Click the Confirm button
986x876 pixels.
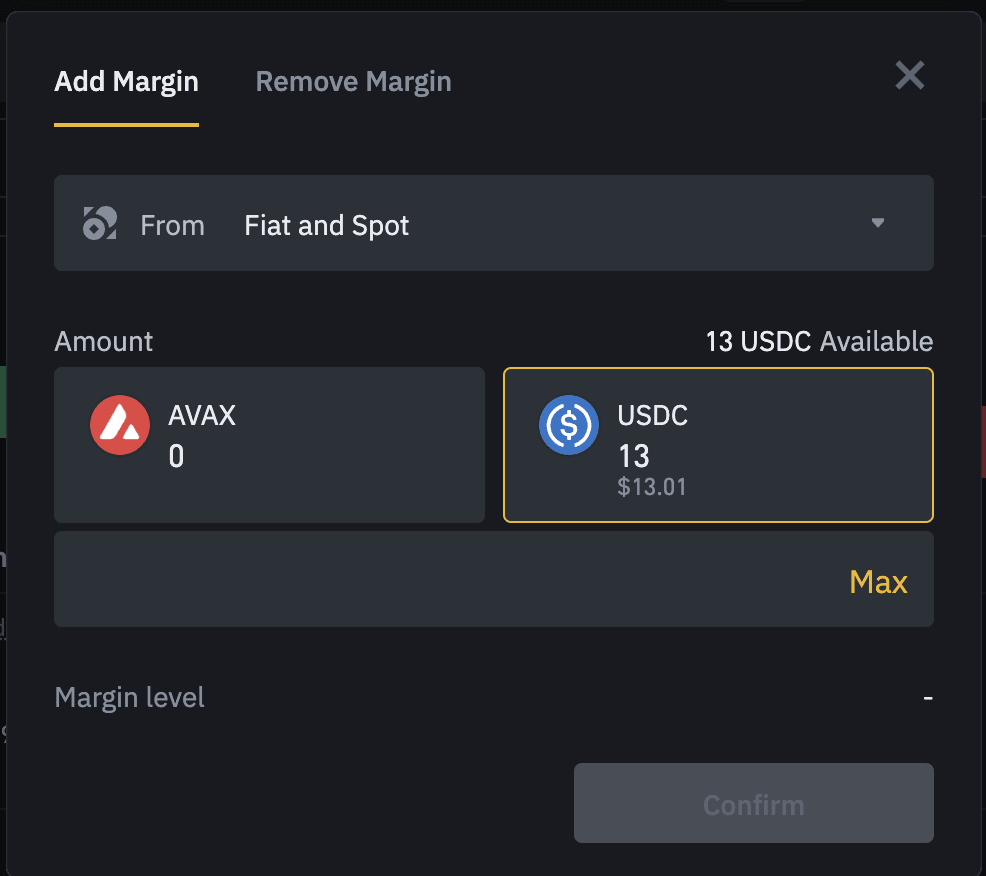point(753,804)
